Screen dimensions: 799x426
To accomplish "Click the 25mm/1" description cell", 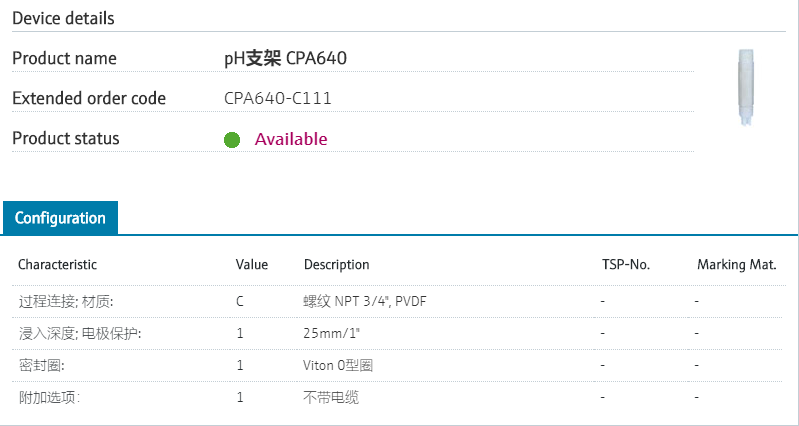I will (x=330, y=333).
